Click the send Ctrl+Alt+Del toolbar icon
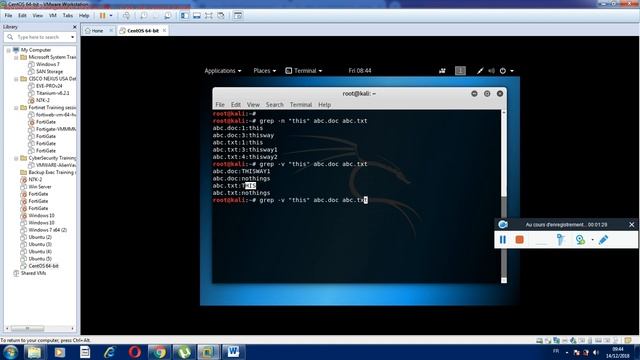The width and height of the screenshot is (640, 360). 127,16
